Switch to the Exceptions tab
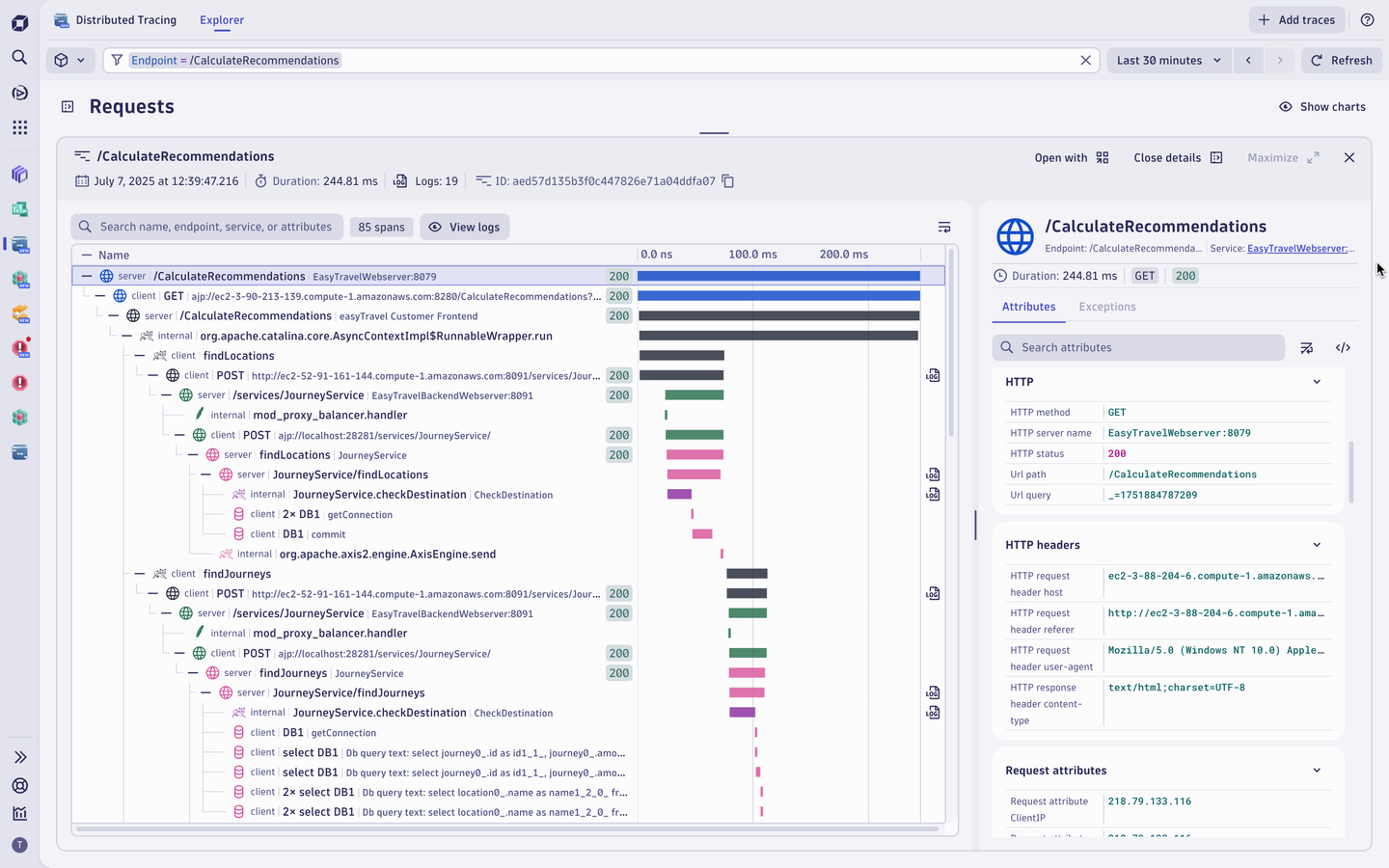1389x868 pixels. pyautogui.click(x=1107, y=307)
